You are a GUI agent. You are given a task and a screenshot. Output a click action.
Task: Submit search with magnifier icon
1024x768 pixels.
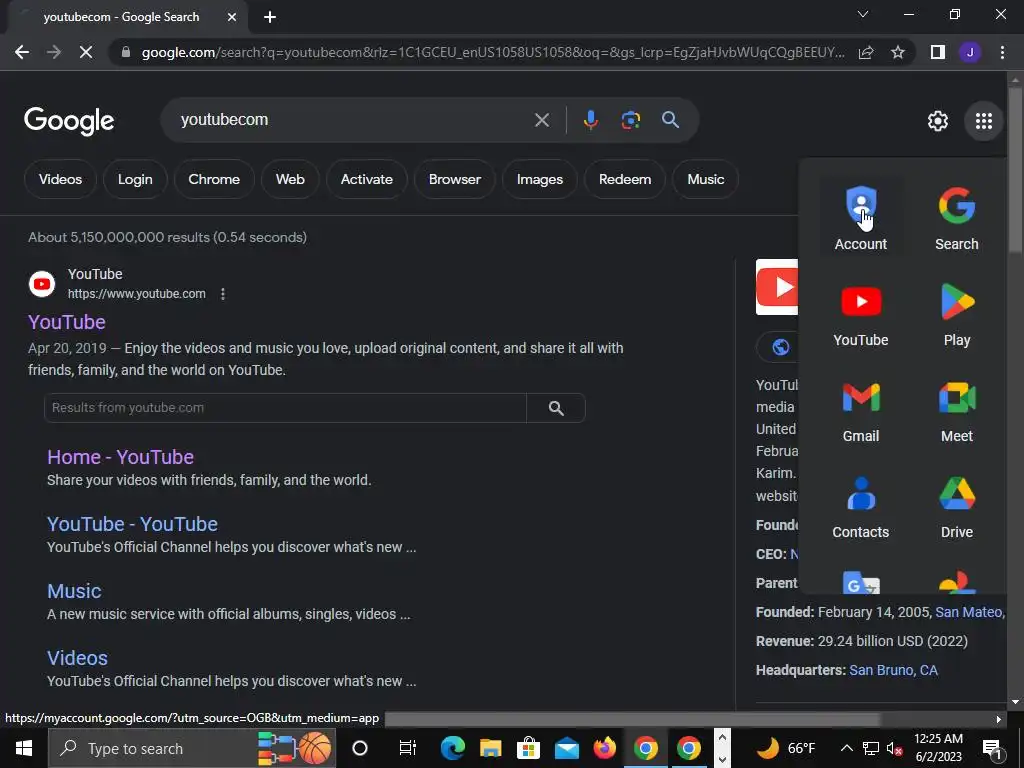coord(670,120)
